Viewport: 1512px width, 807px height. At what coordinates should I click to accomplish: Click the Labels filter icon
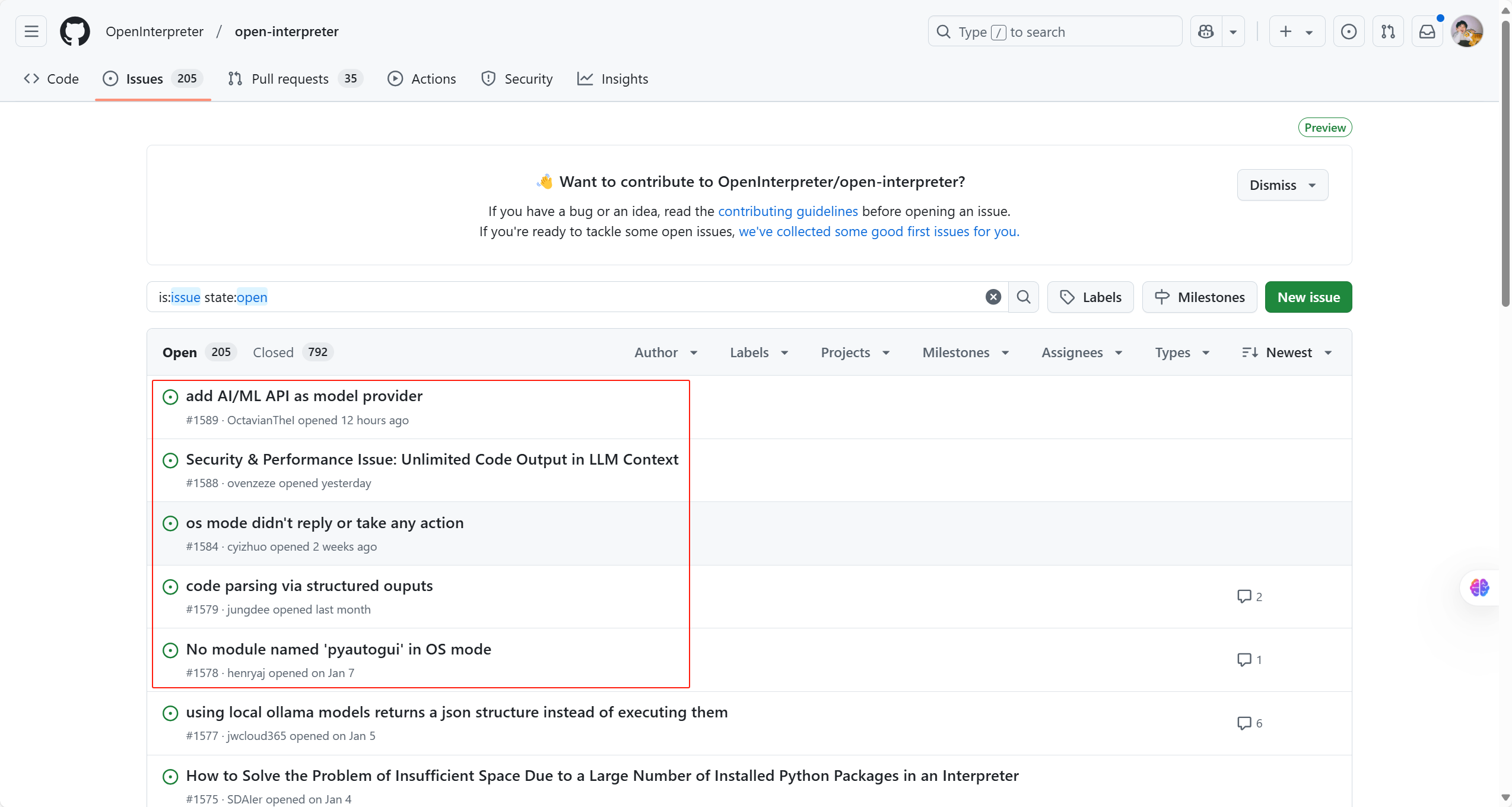point(757,352)
